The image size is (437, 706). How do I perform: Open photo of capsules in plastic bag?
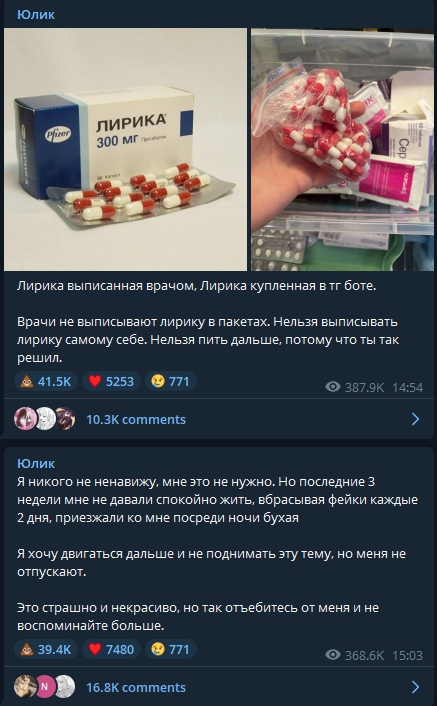(342, 149)
